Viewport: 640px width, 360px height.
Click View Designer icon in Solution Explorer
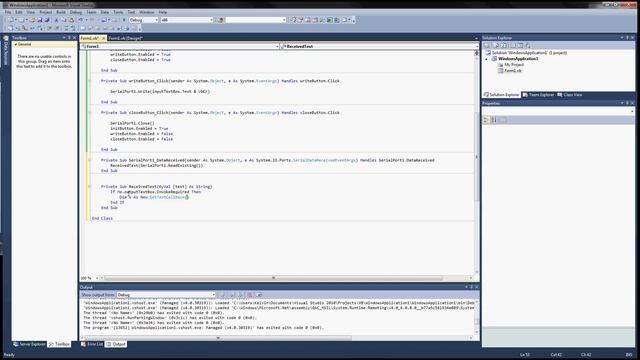click(520, 45)
